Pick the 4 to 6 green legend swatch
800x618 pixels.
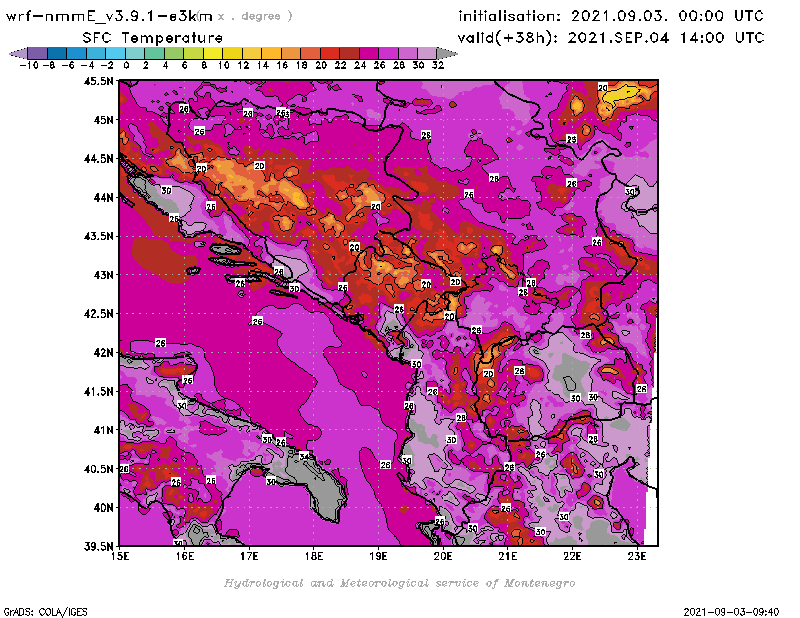(x=174, y=53)
